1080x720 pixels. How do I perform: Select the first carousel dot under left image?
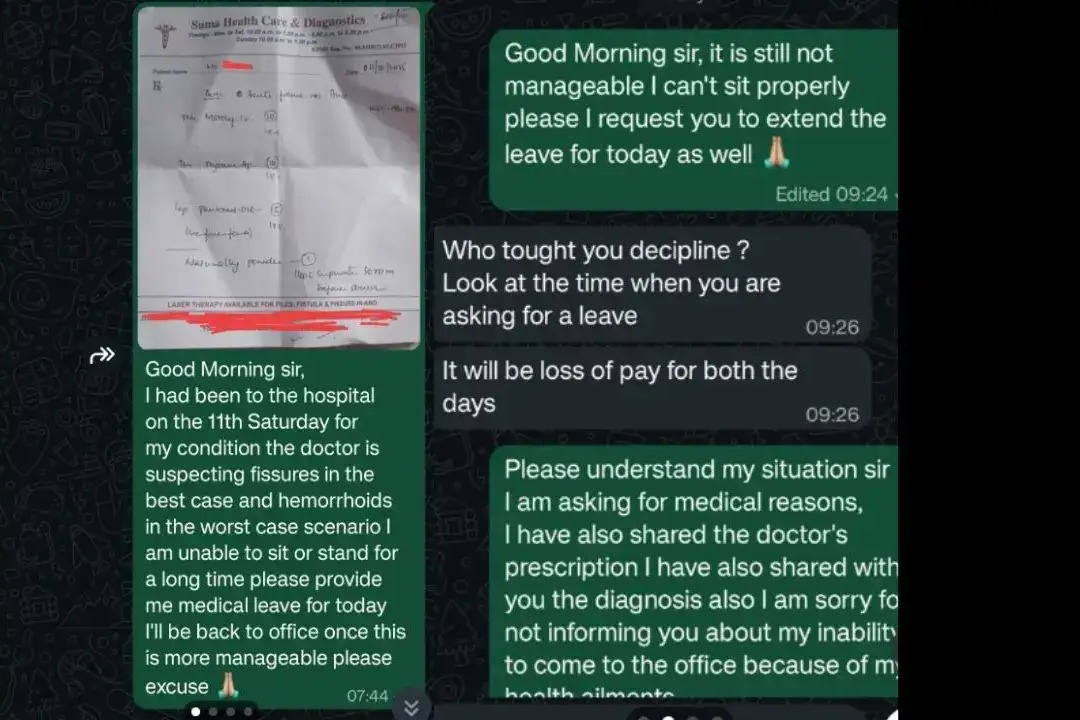[x=196, y=712]
